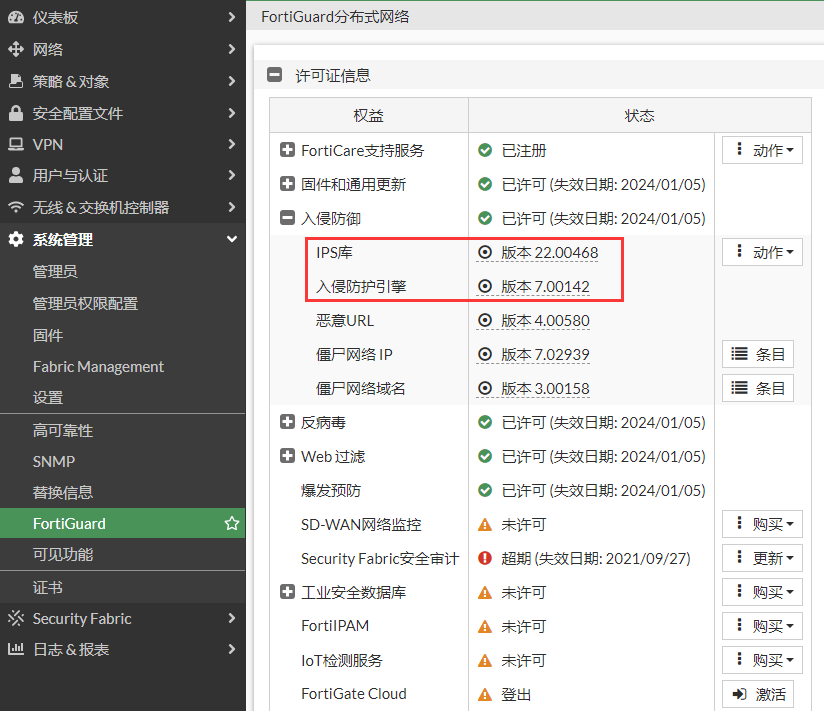Image resolution: width=824 pixels, height=711 pixels.
Task: Click the 网络 network arrows icon
Action: pos(16,49)
